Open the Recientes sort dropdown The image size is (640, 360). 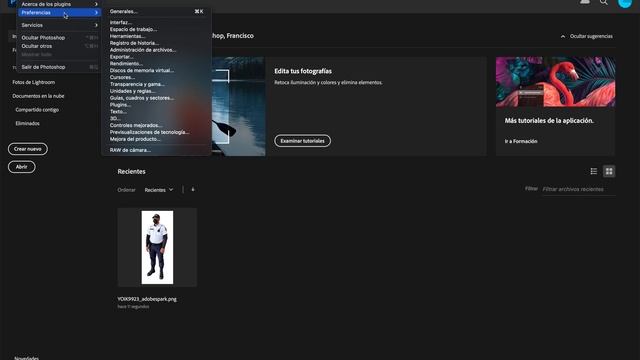point(159,190)
